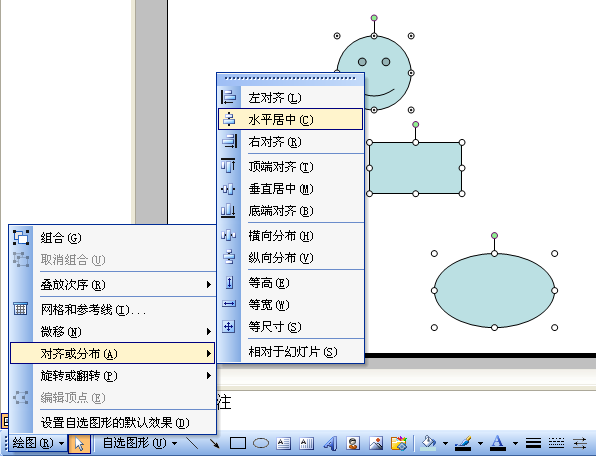The image size is (596, 456).
Task: Choose 水平居中 from align submenu
Action: click(291, 119)
